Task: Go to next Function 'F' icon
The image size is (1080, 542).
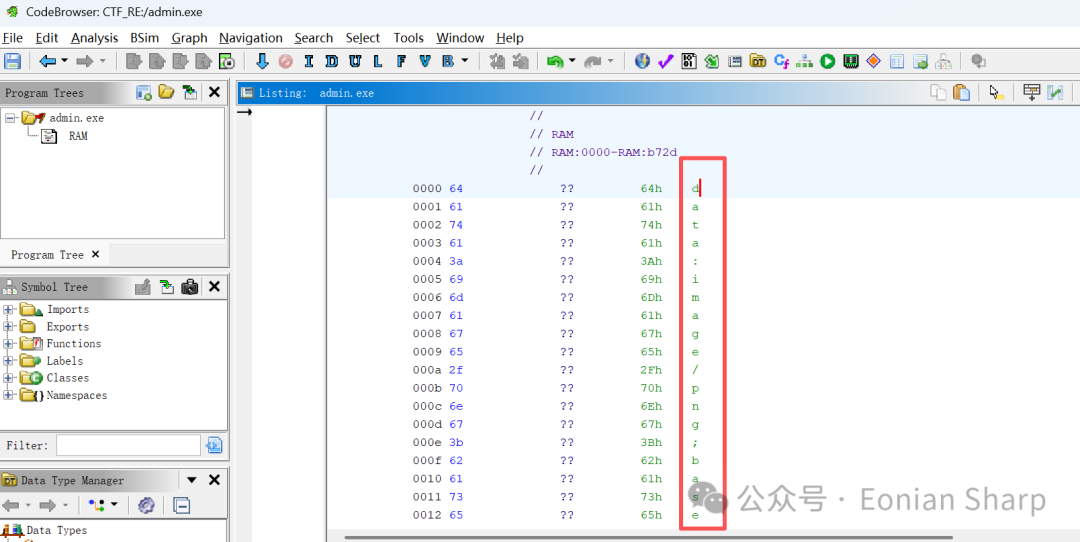Action: click(401, 61)
